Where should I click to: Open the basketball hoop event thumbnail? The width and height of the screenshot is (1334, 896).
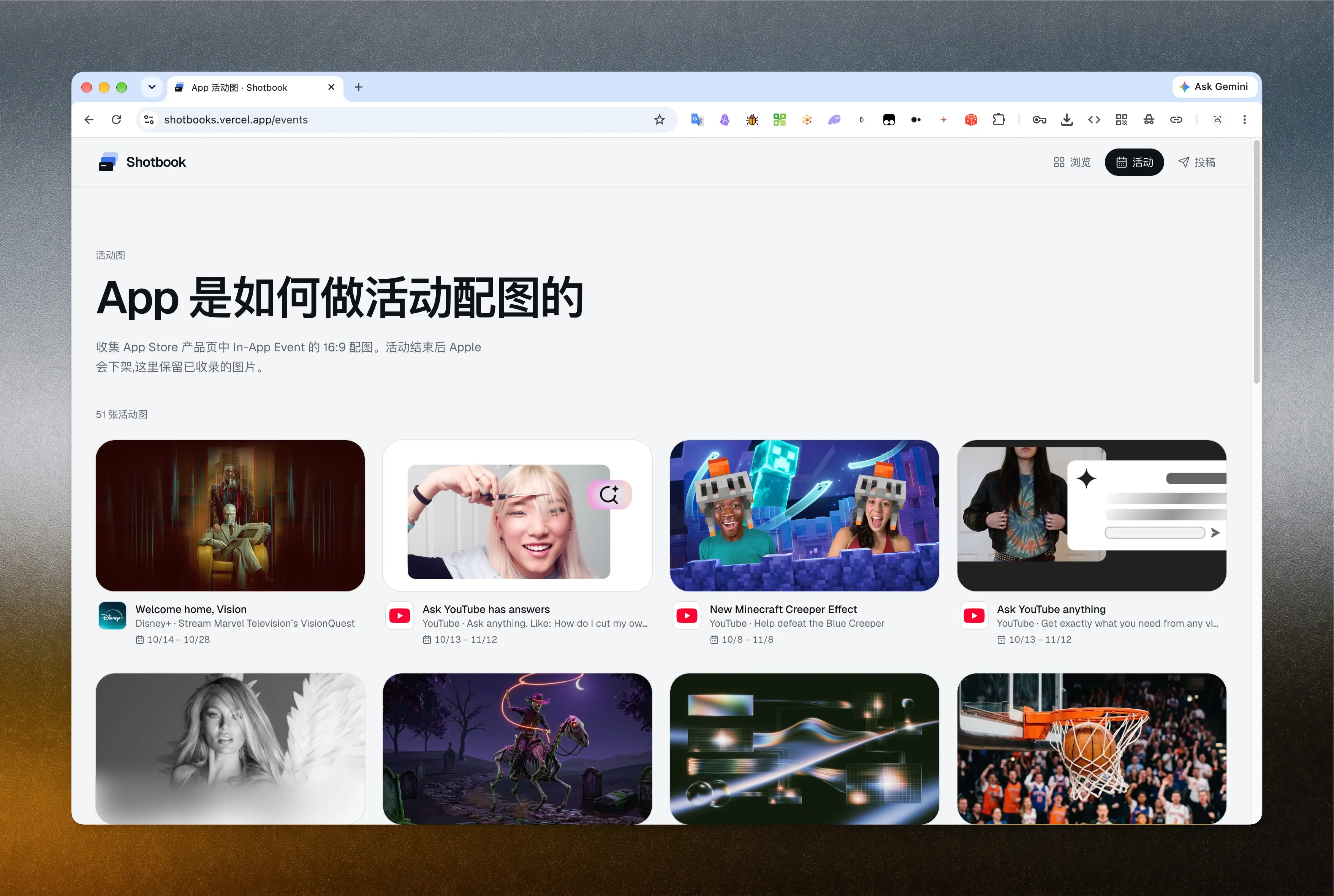pos(1092,749)
